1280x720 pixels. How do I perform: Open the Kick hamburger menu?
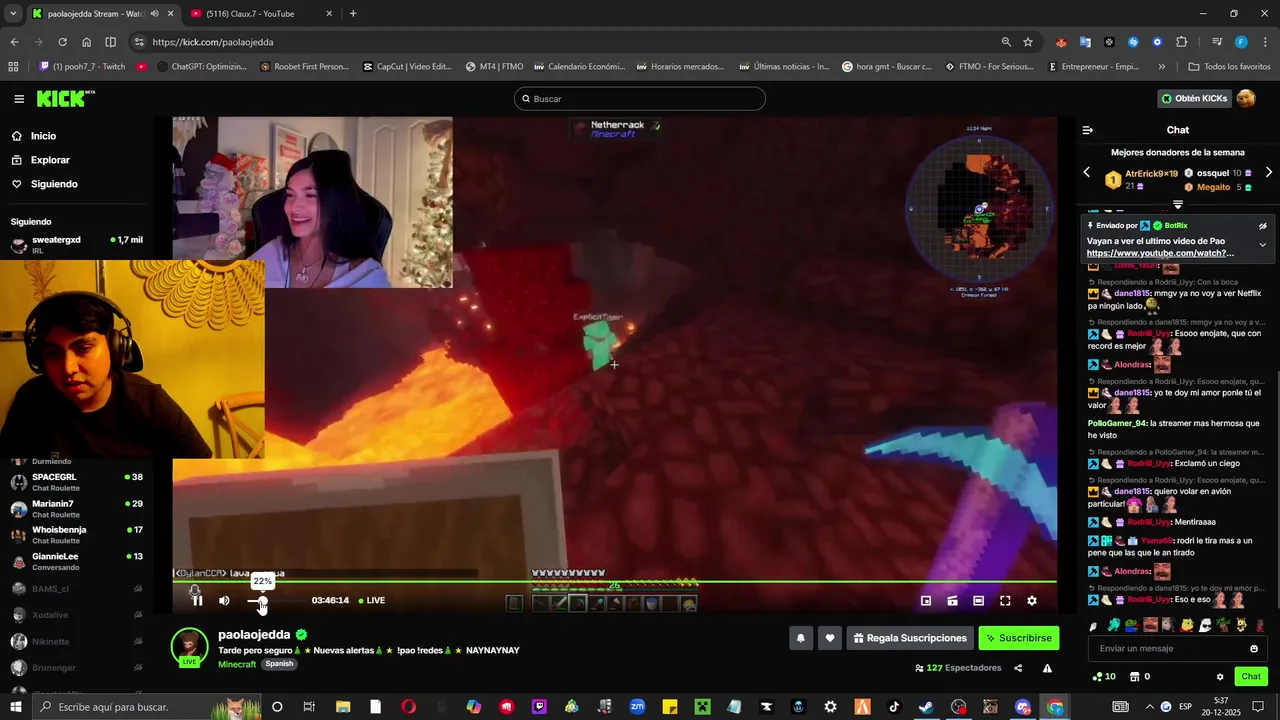(19, 99)
